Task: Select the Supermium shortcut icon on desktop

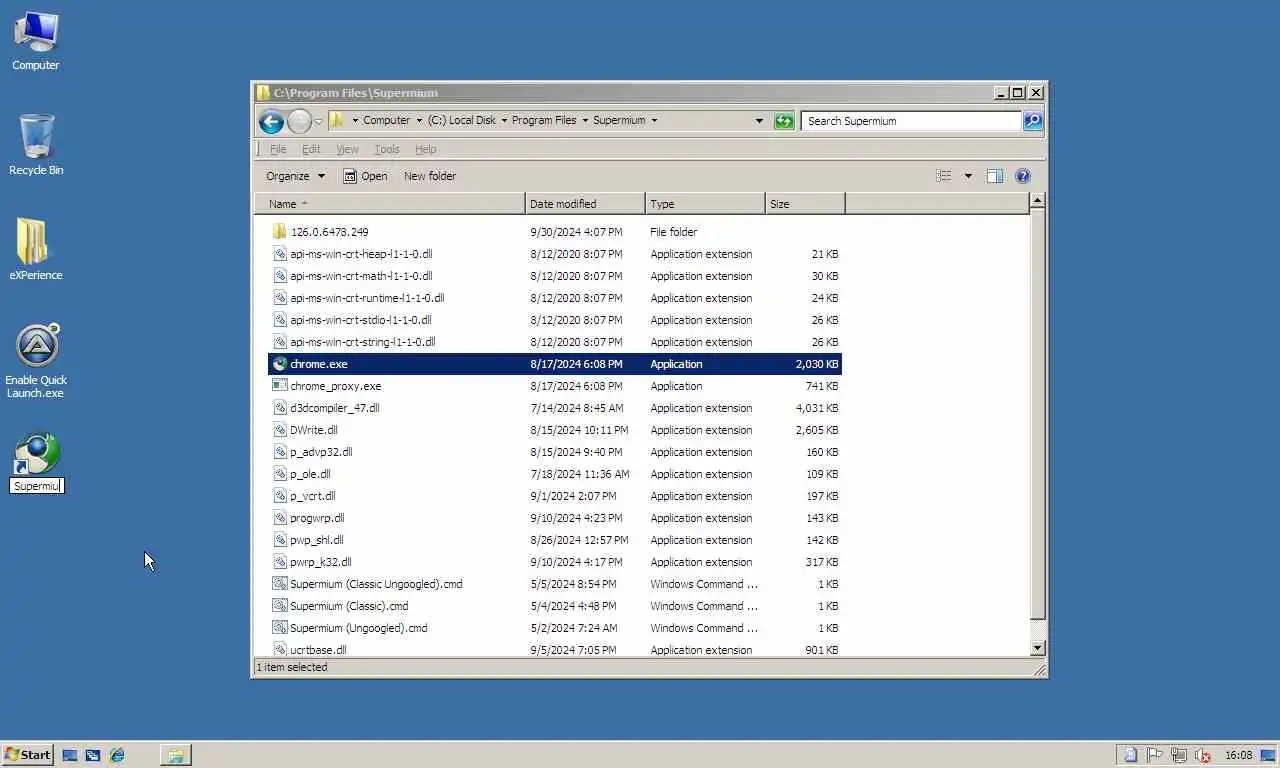Action: 37,454
